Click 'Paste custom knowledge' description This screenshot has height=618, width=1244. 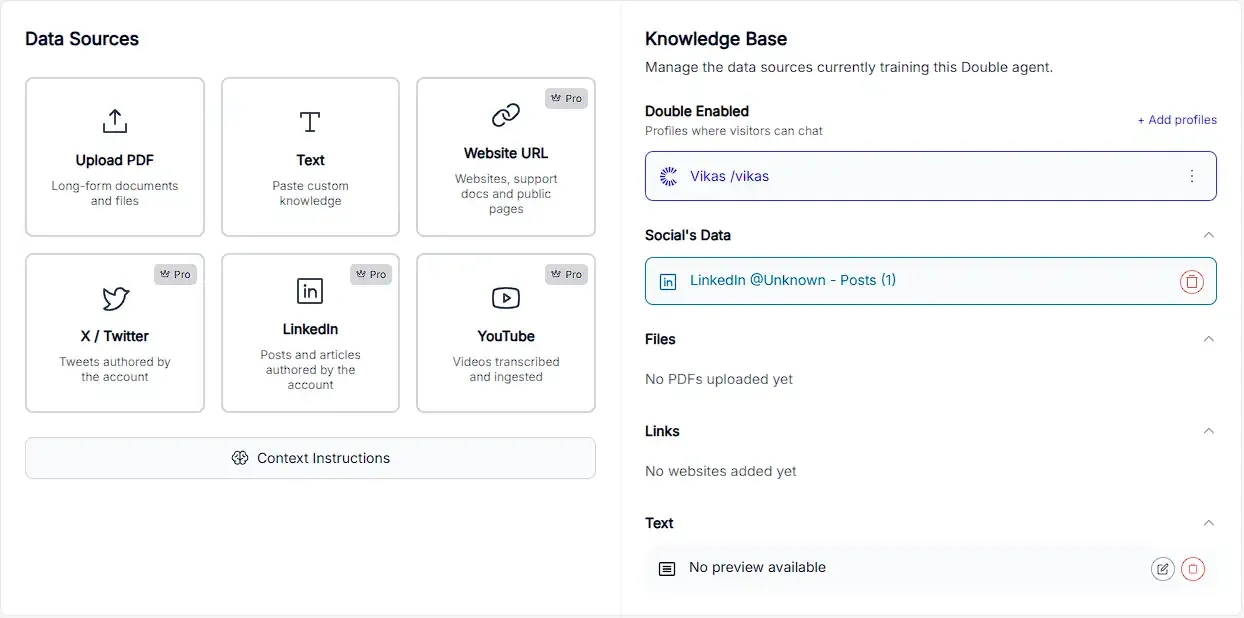tap(310, 193)
